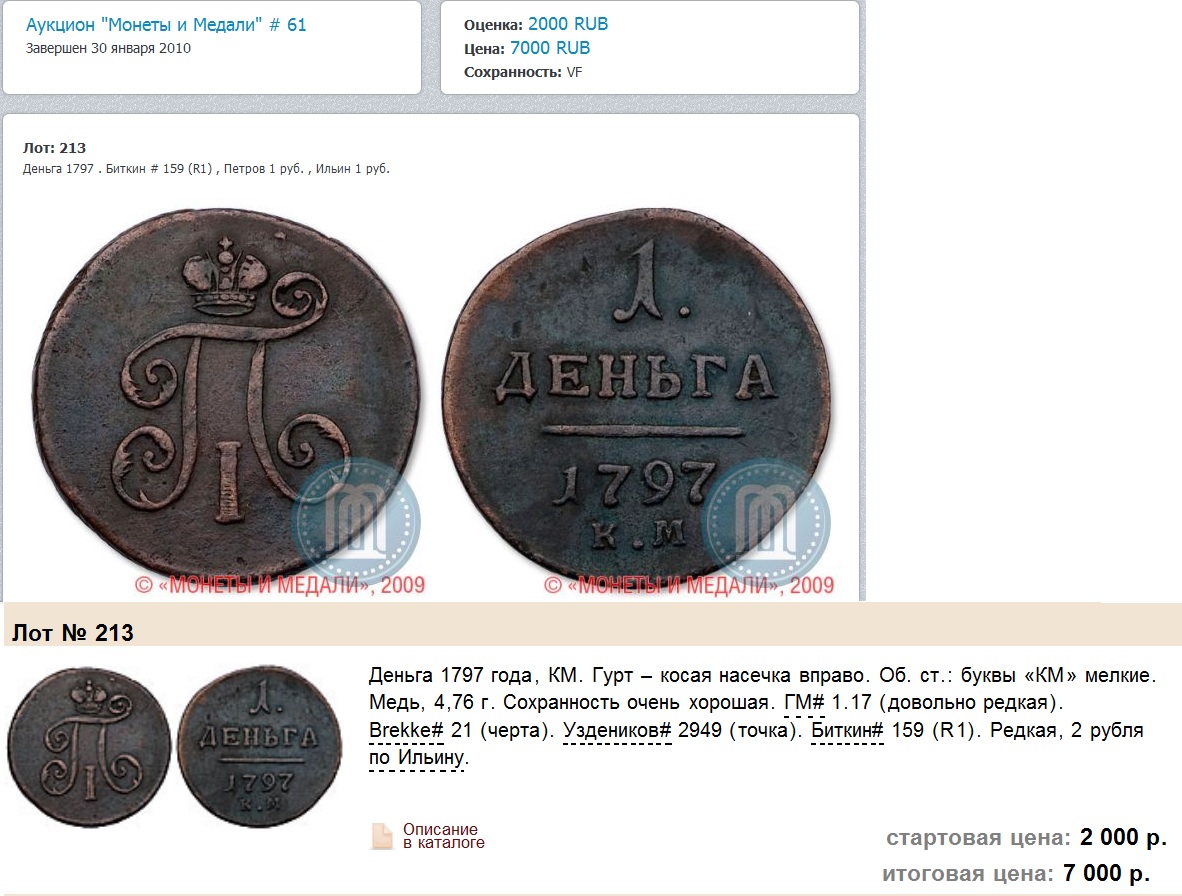Click the "ГМ#" catalog reference link
This screenshot has height=896, width=1182.
tap(804, 702)
